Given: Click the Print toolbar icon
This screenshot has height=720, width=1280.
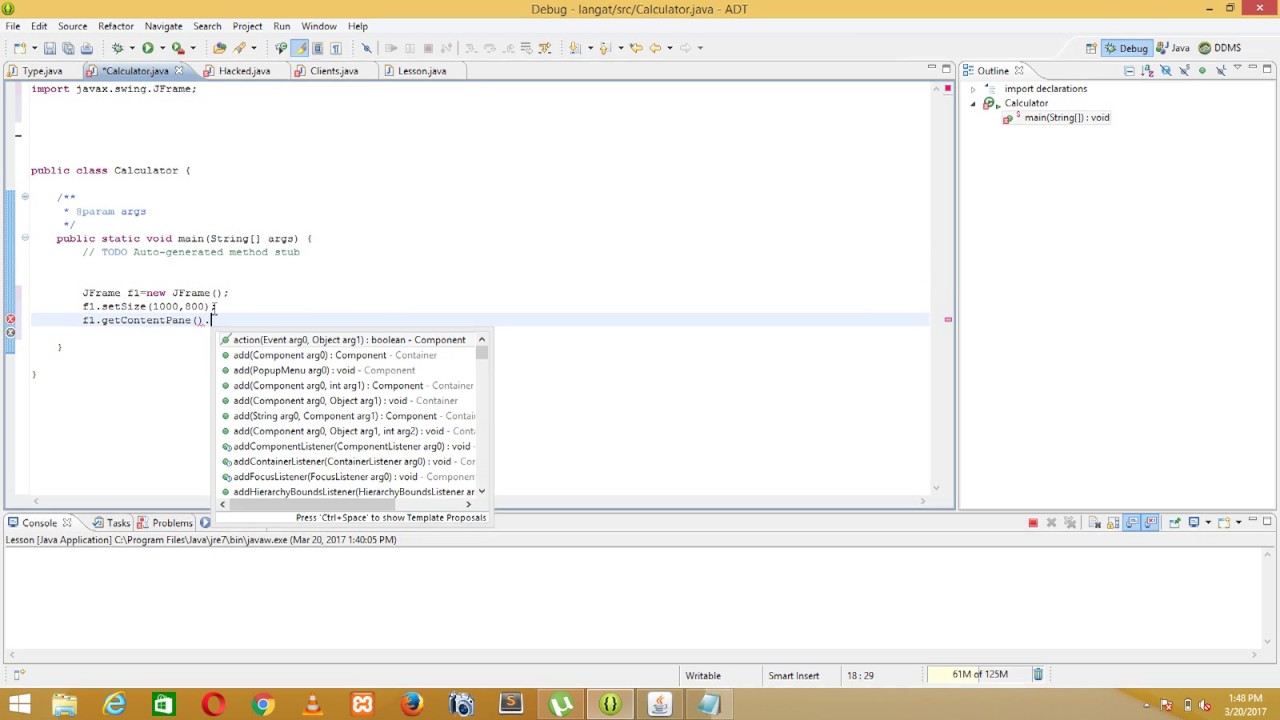Looking at the screenshot, I should (86, 48).
